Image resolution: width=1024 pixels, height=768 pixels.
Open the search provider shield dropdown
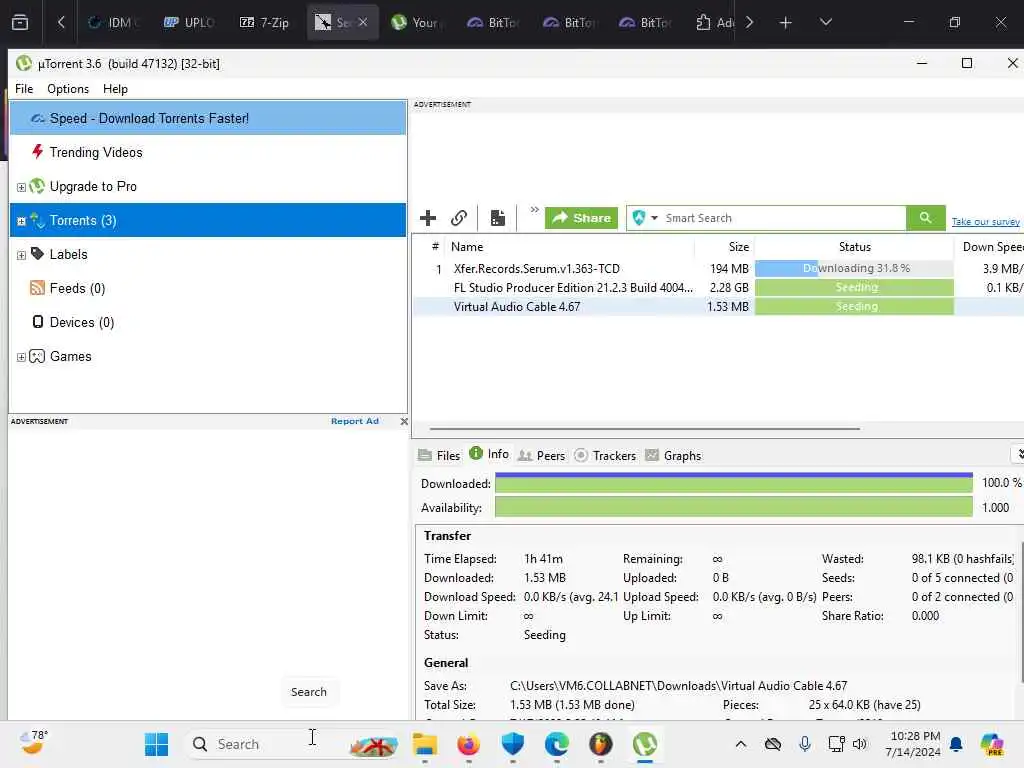(645, 218)
